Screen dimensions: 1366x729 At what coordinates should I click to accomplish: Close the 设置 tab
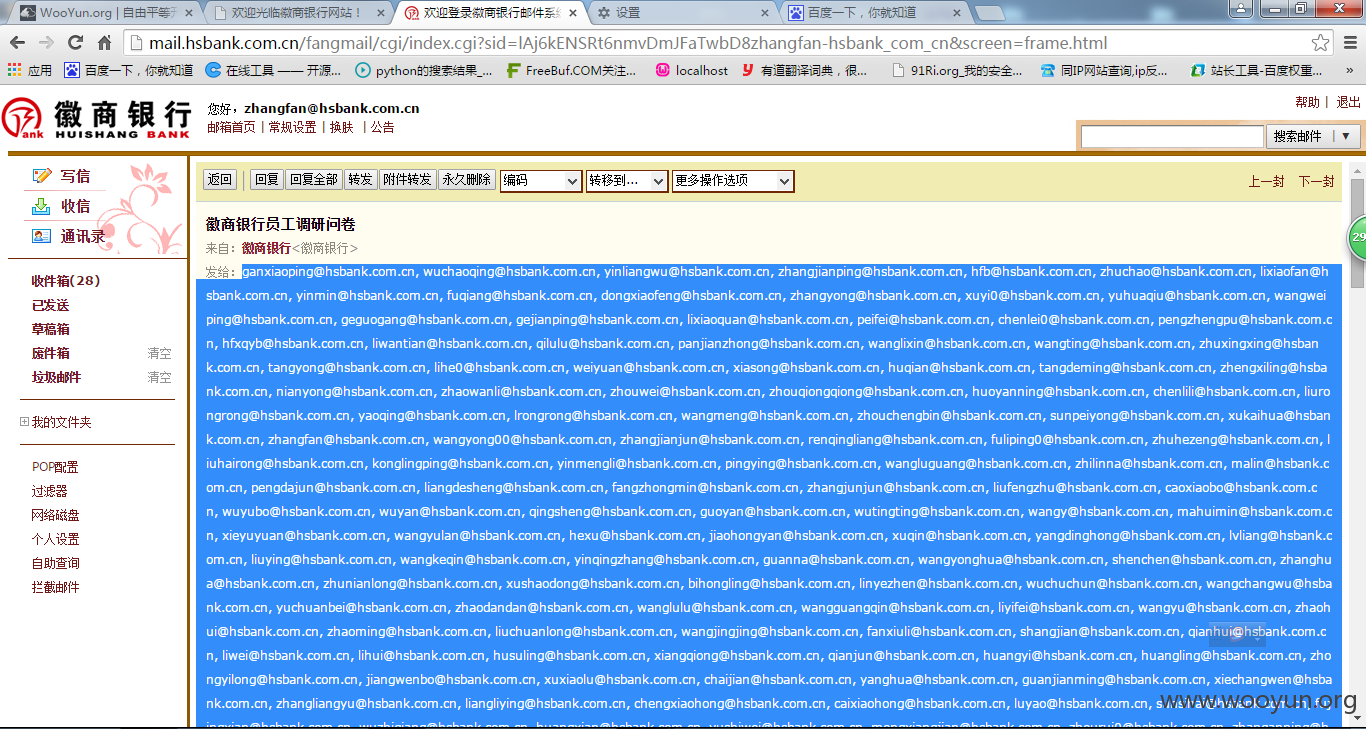(x=765, y=13)
